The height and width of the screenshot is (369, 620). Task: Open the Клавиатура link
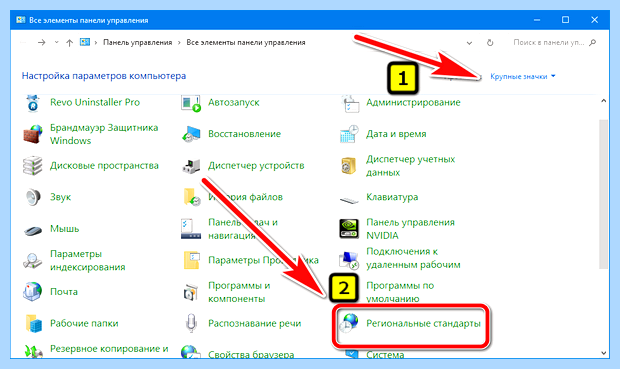392,197
